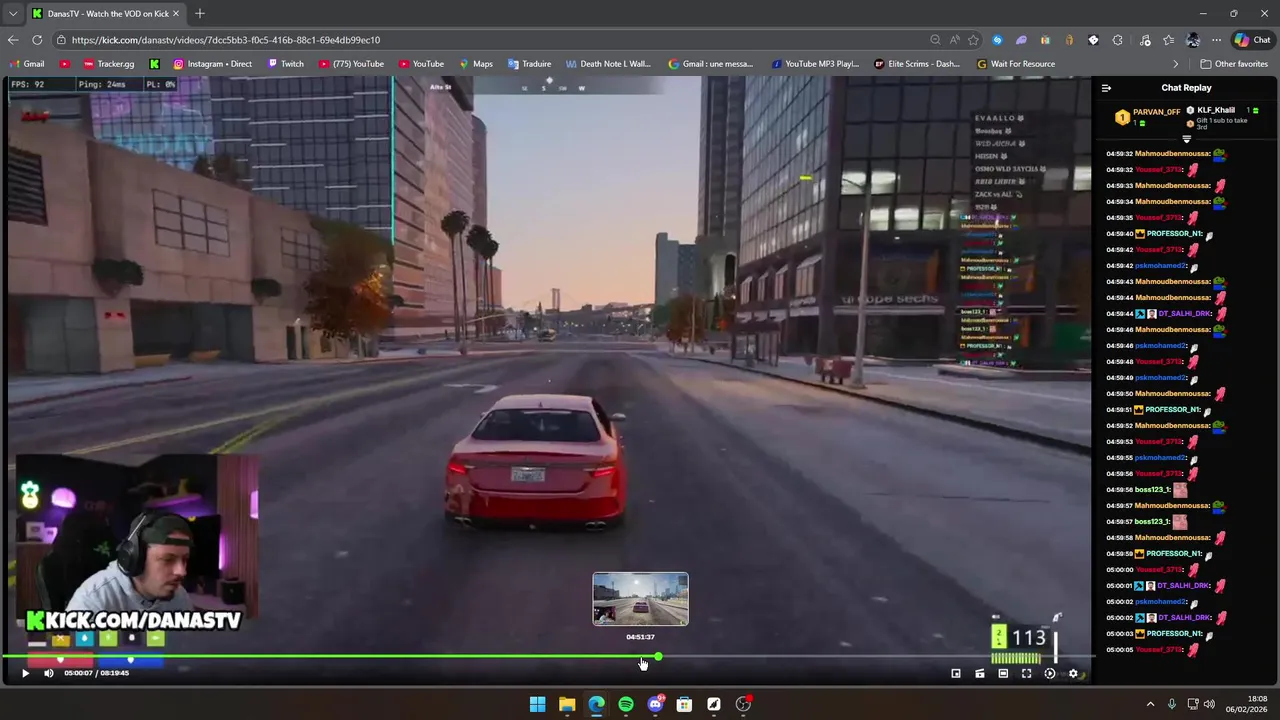Screen dimensions: 1280x720
Task: Open the tab search dropdown arrow
Action: click(12, 14)
